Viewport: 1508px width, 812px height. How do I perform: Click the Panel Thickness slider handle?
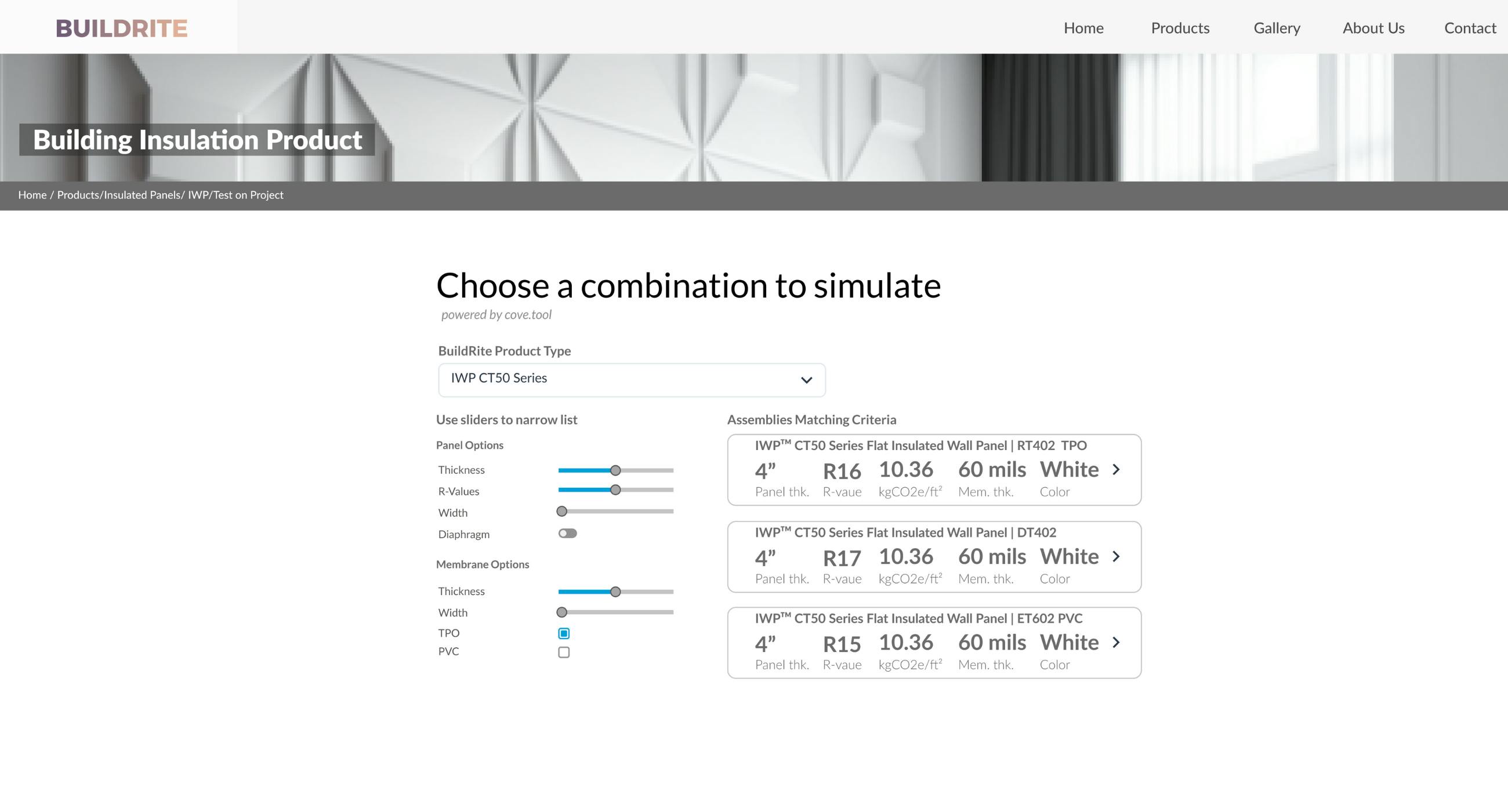[615, 470]
